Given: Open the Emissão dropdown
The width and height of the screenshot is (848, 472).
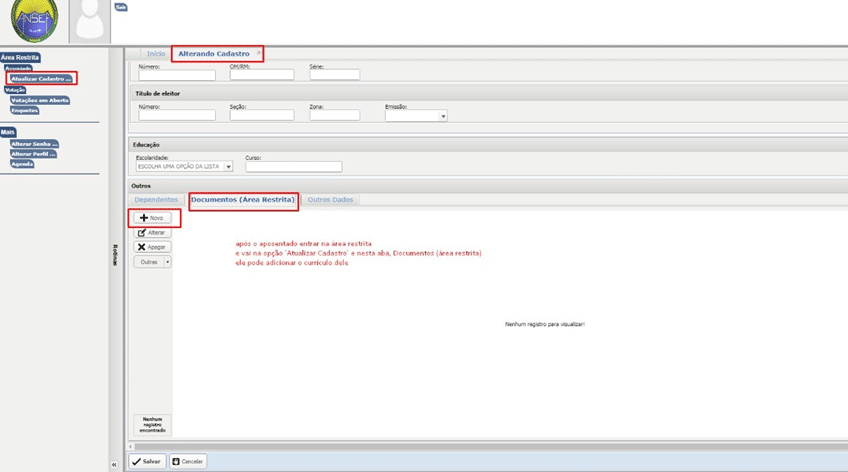Looking at the screenshot, I should 443,116.
